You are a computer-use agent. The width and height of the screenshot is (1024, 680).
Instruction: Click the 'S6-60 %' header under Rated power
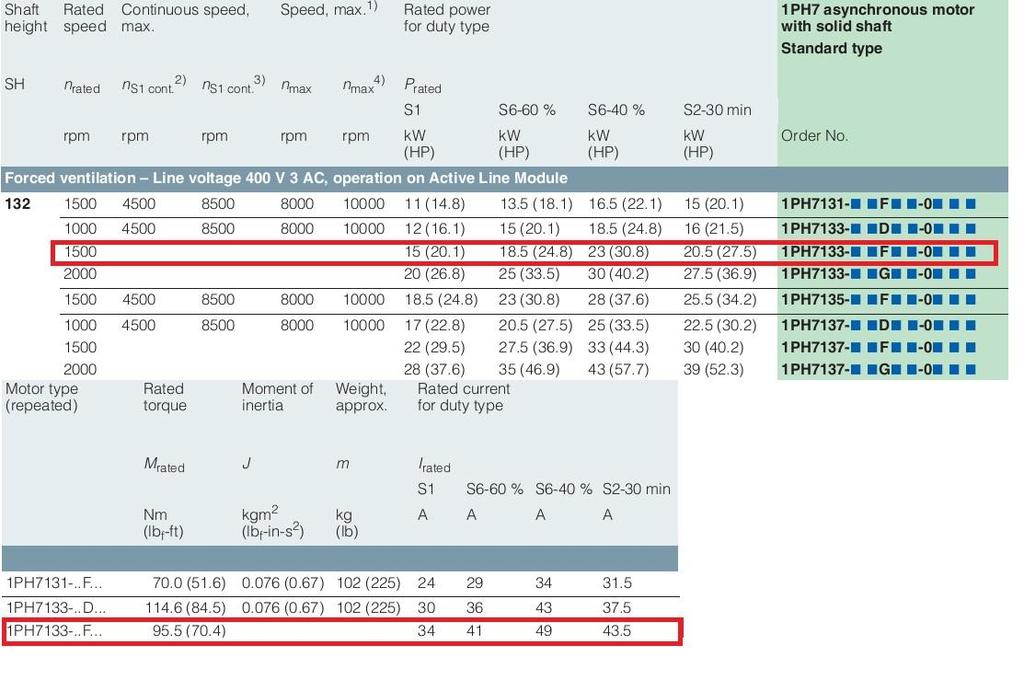527,110
